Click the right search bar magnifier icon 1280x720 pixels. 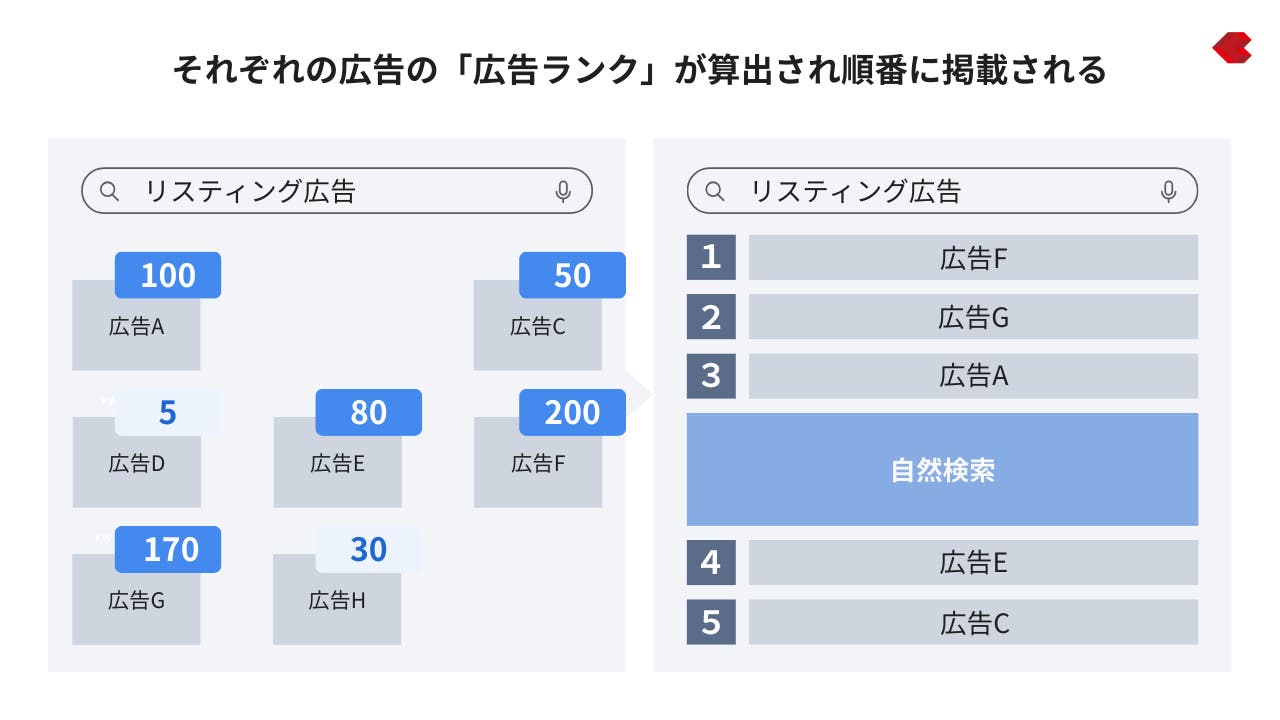(x=715, y=191)
